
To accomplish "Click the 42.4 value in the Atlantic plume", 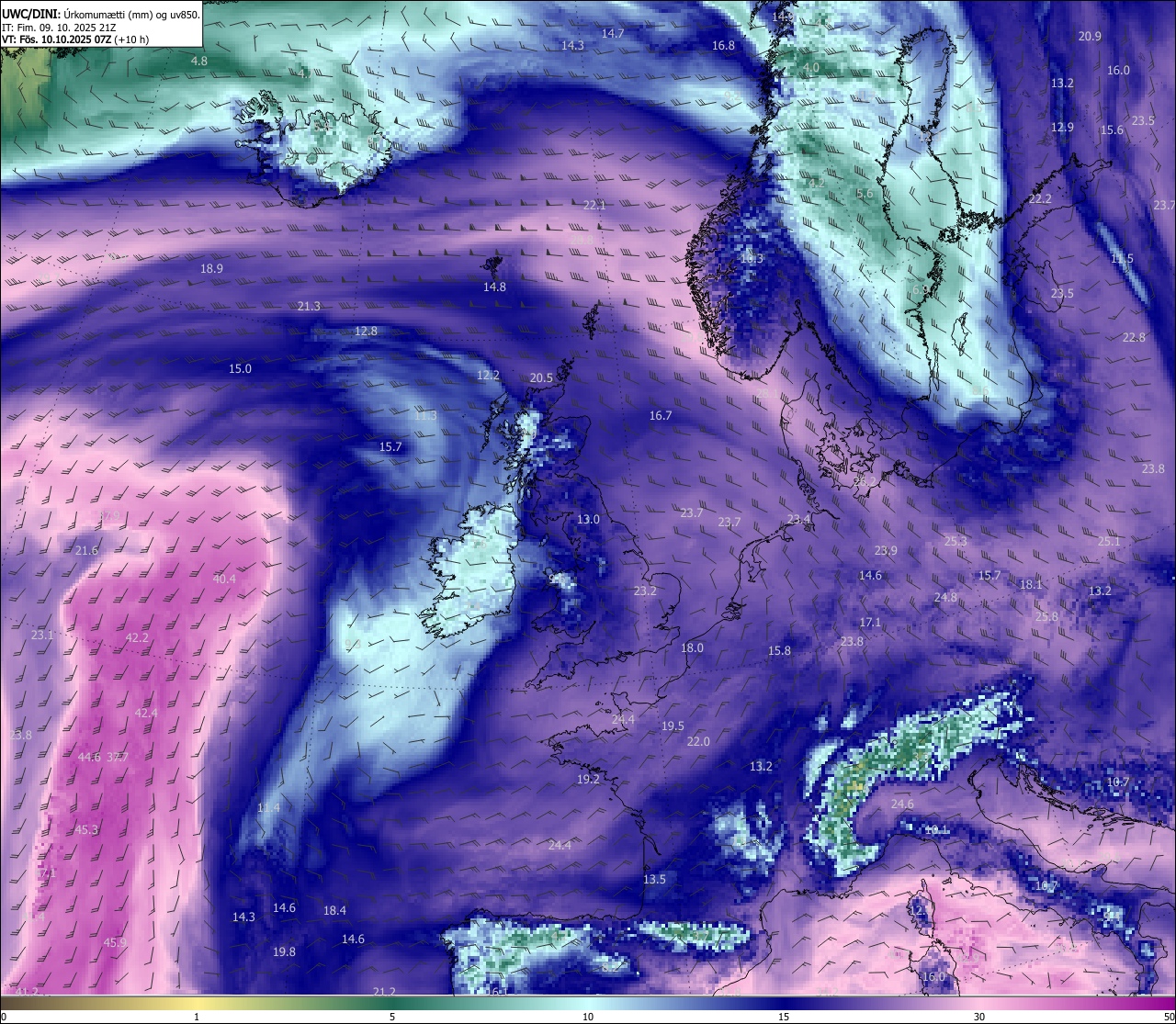I will [146, 713].
